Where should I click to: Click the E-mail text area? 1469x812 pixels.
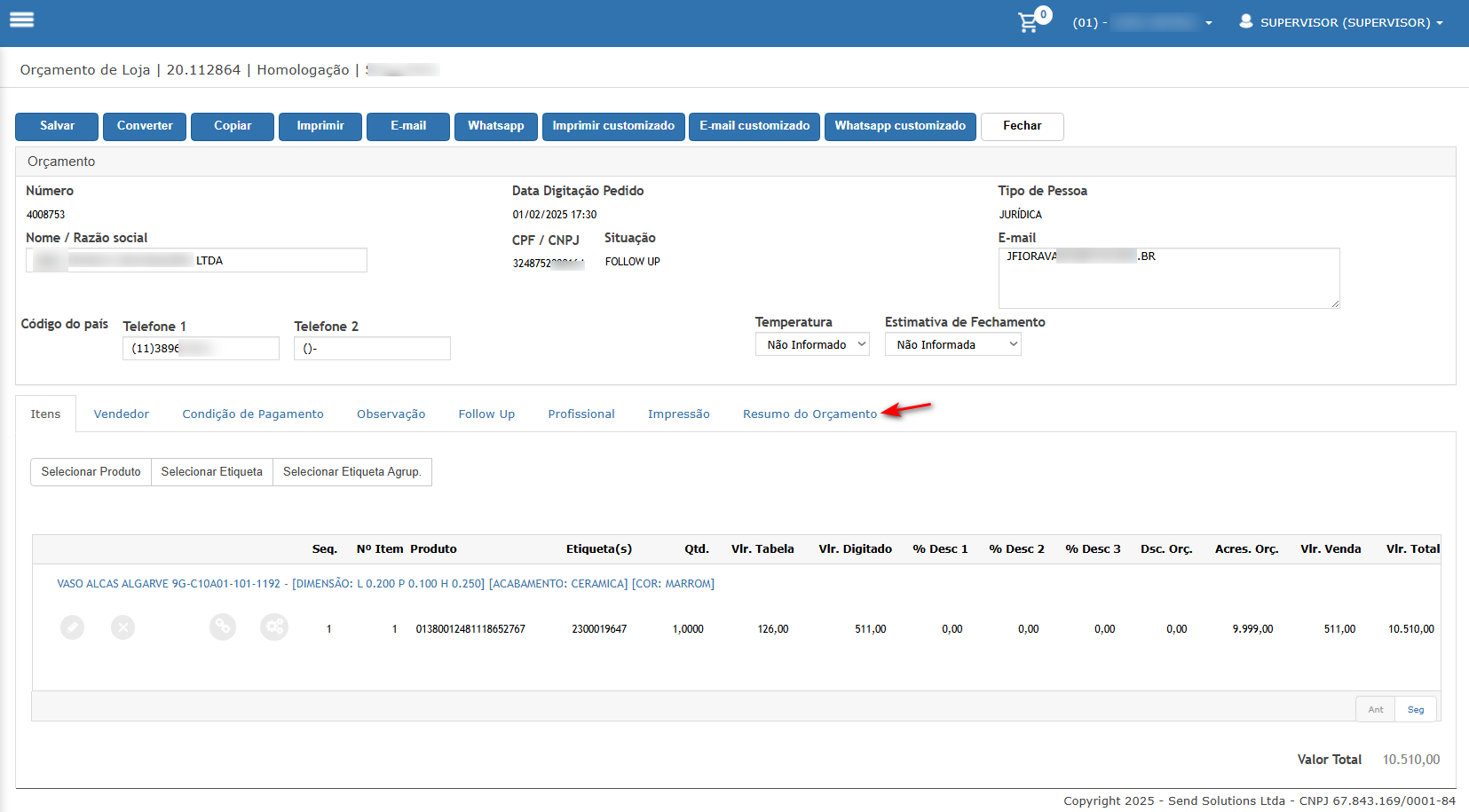tap(1169, 278)
